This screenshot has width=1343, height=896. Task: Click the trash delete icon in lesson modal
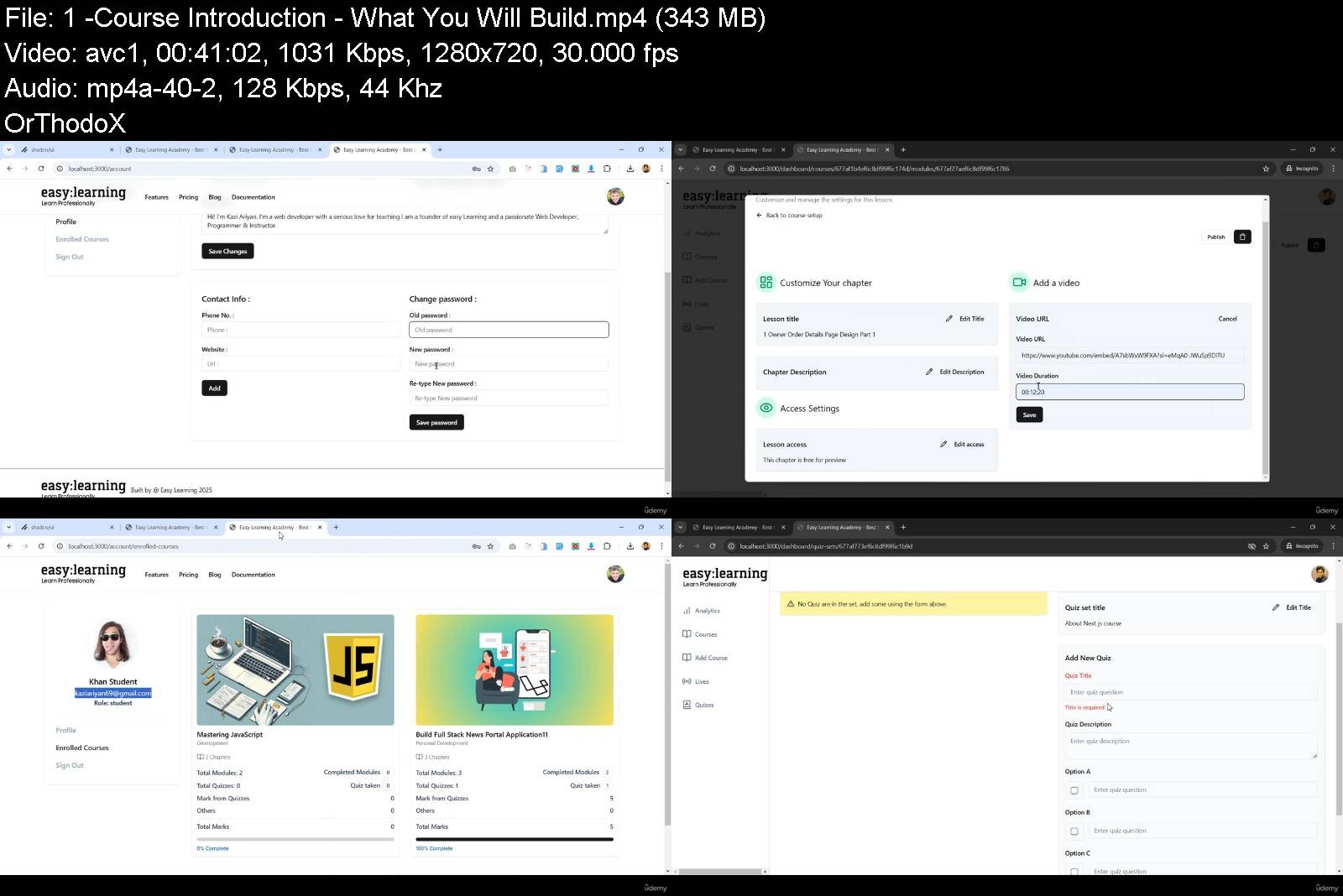point(1242,237)
